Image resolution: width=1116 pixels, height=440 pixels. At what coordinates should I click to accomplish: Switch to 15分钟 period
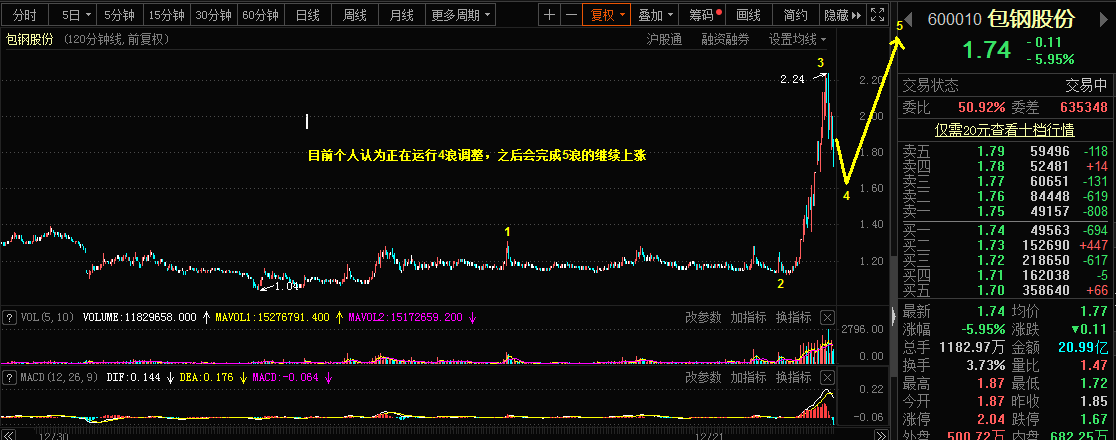[167, 14]
